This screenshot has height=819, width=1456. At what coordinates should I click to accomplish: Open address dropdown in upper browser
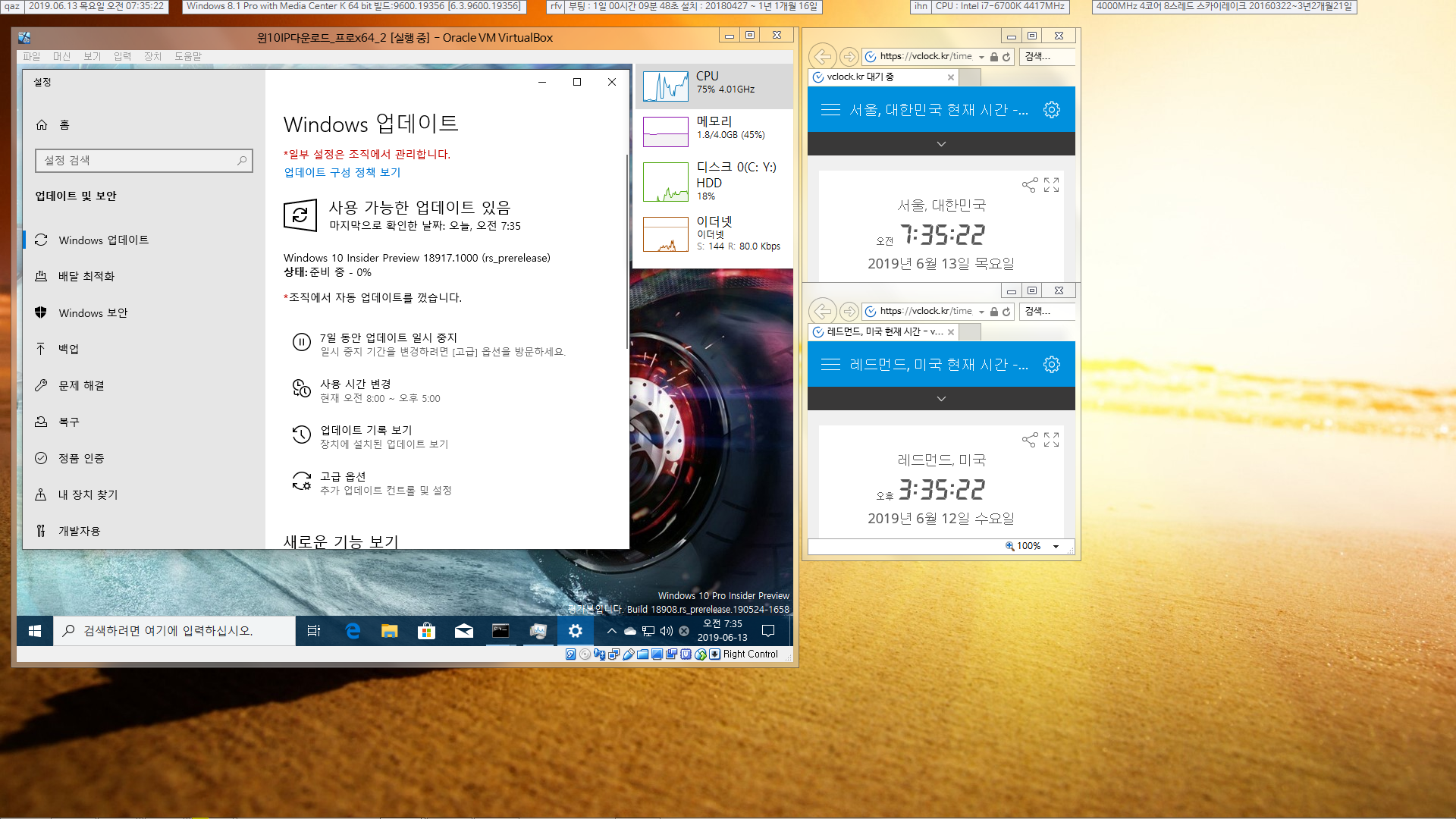tap(981, 57)
